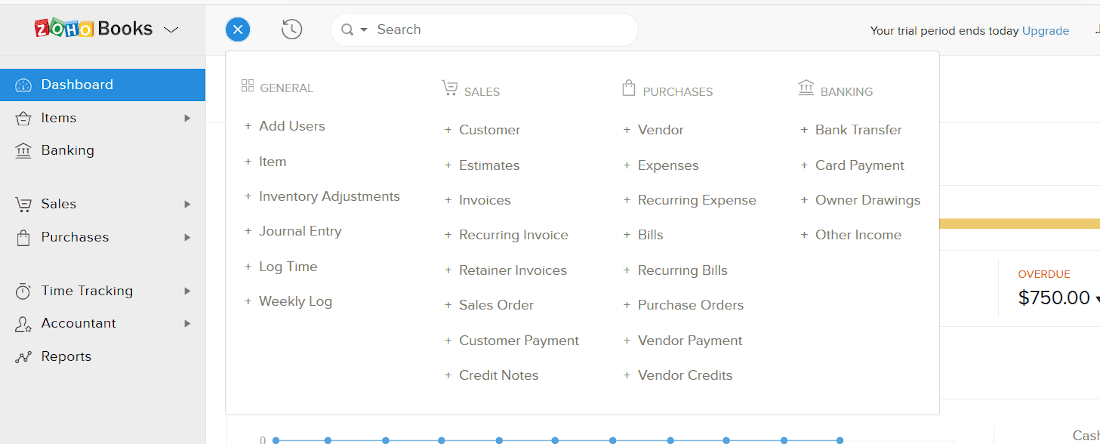Click the Accountant person icon
1100x444 pixels.
(23, 324)
